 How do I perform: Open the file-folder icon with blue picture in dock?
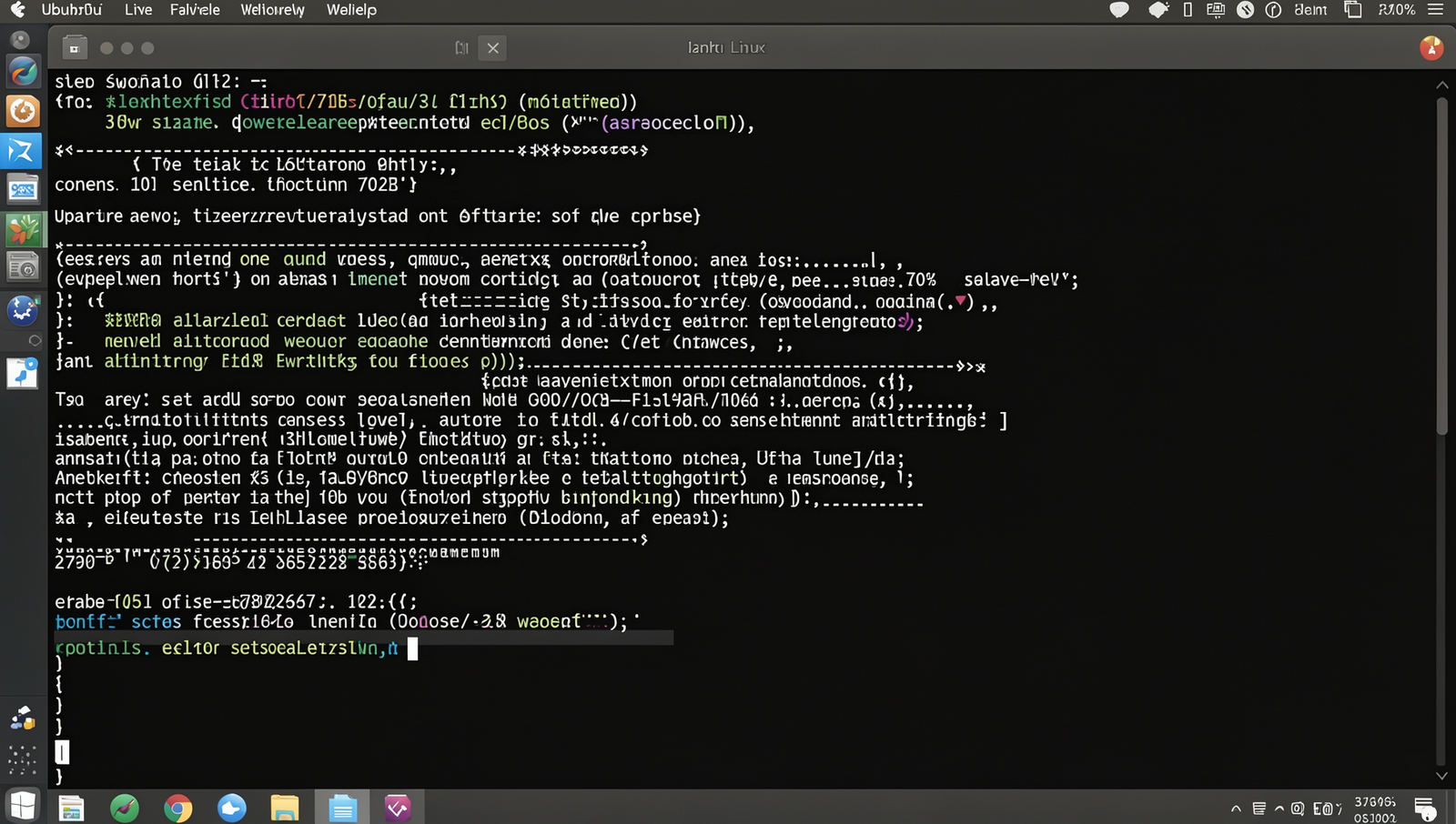click(23, 189)
